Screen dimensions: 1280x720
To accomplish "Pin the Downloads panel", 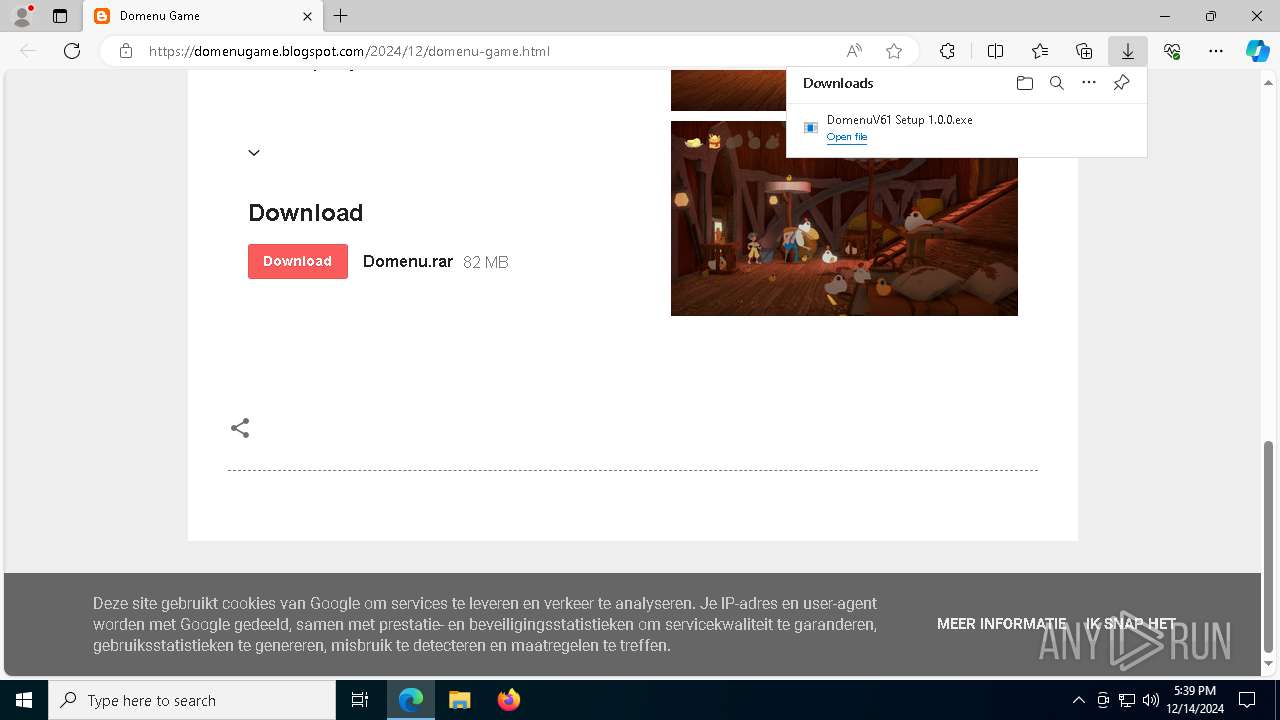I will (1121, 83).
